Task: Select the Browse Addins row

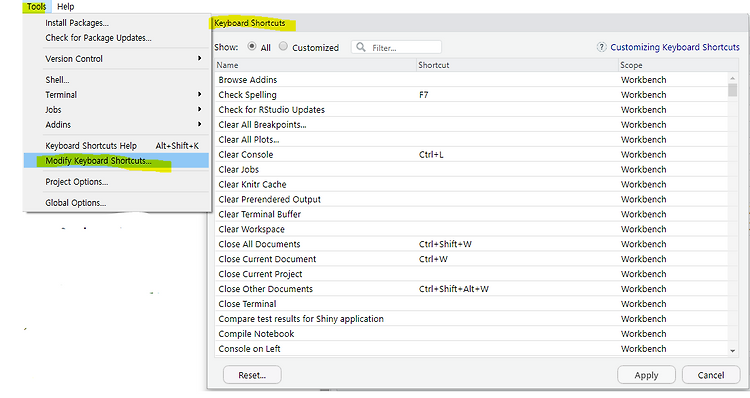Action: (x=471, y=80)
